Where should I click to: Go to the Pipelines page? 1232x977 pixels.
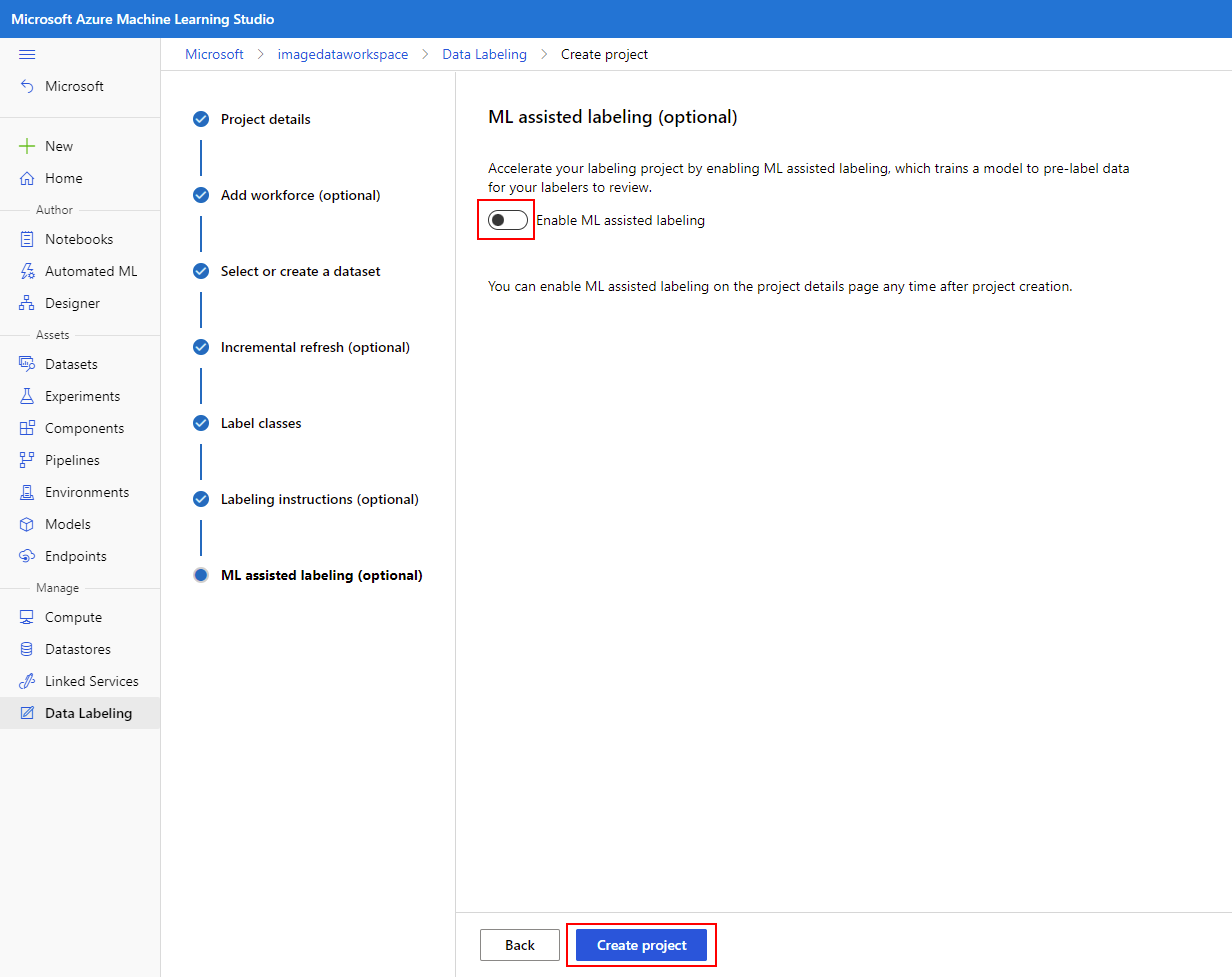(x=80, y=460)
